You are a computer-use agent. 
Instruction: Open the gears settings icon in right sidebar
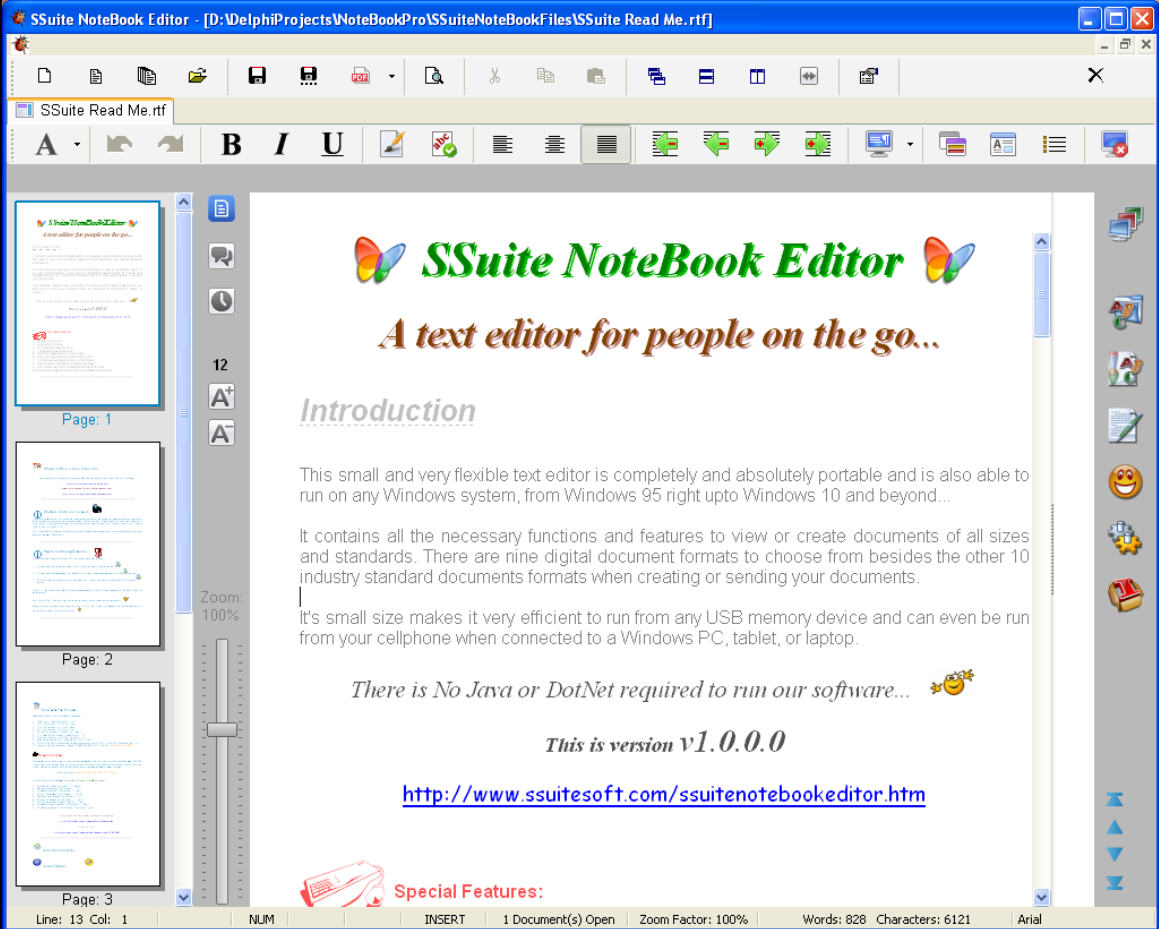coord(1125,538)
